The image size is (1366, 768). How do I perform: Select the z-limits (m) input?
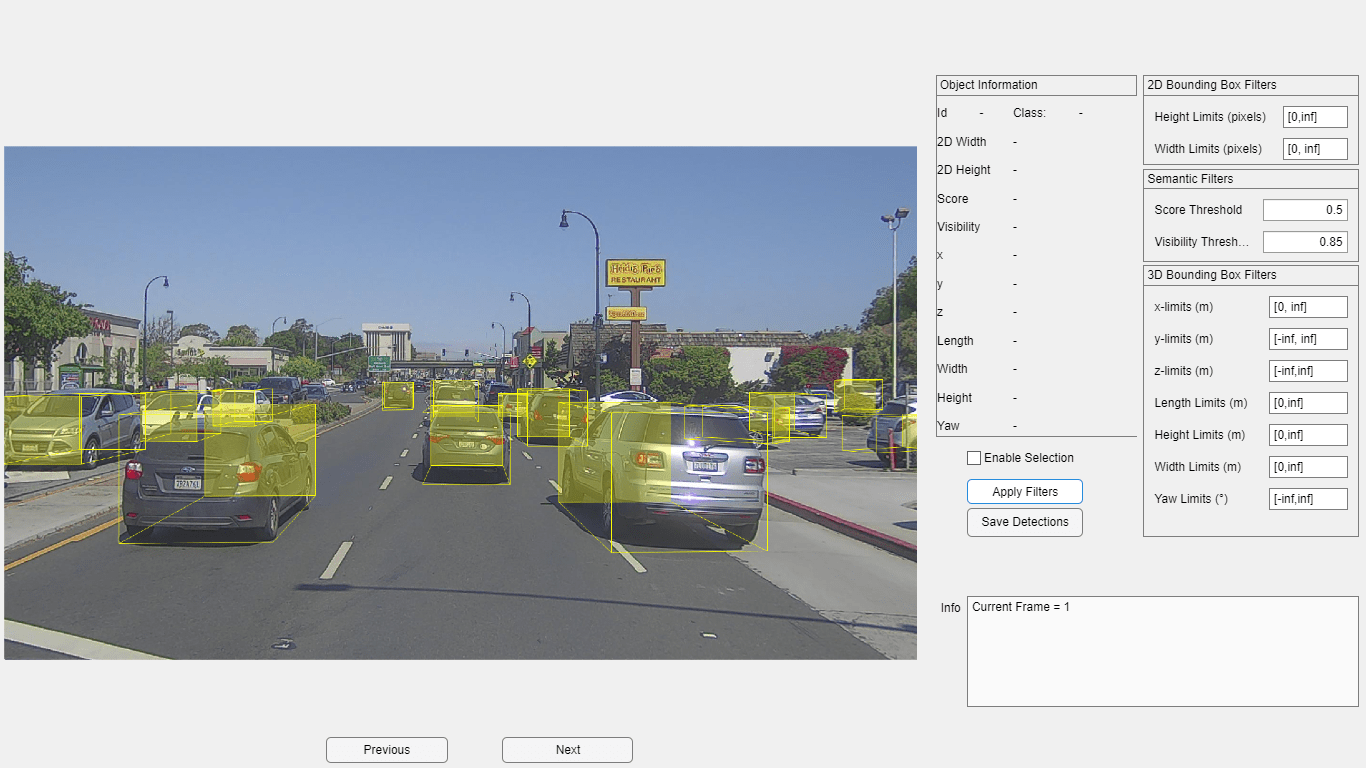click(x=1308, y=371)
